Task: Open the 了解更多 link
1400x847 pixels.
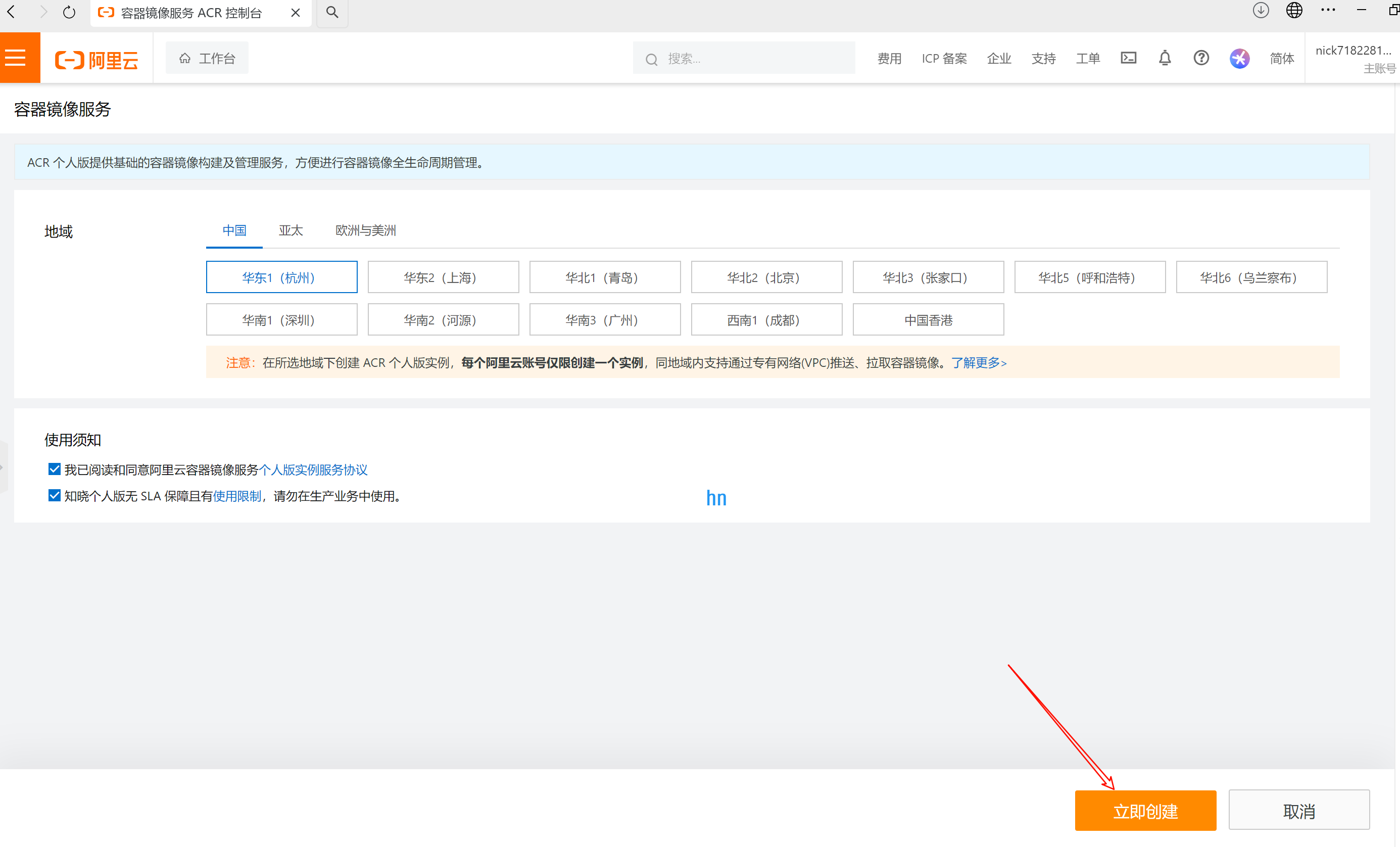Action: pos(979,363)
